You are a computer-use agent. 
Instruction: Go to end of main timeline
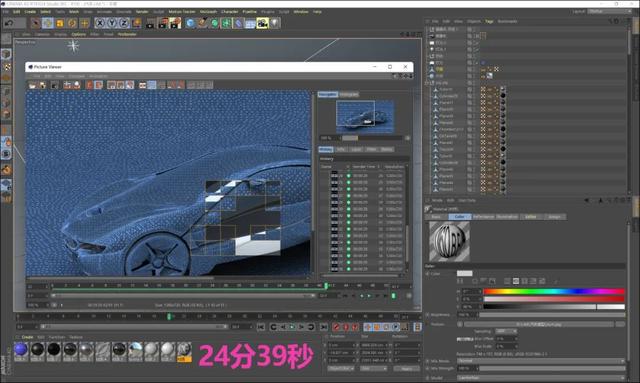pyautogui.click(x=323, y=327)
